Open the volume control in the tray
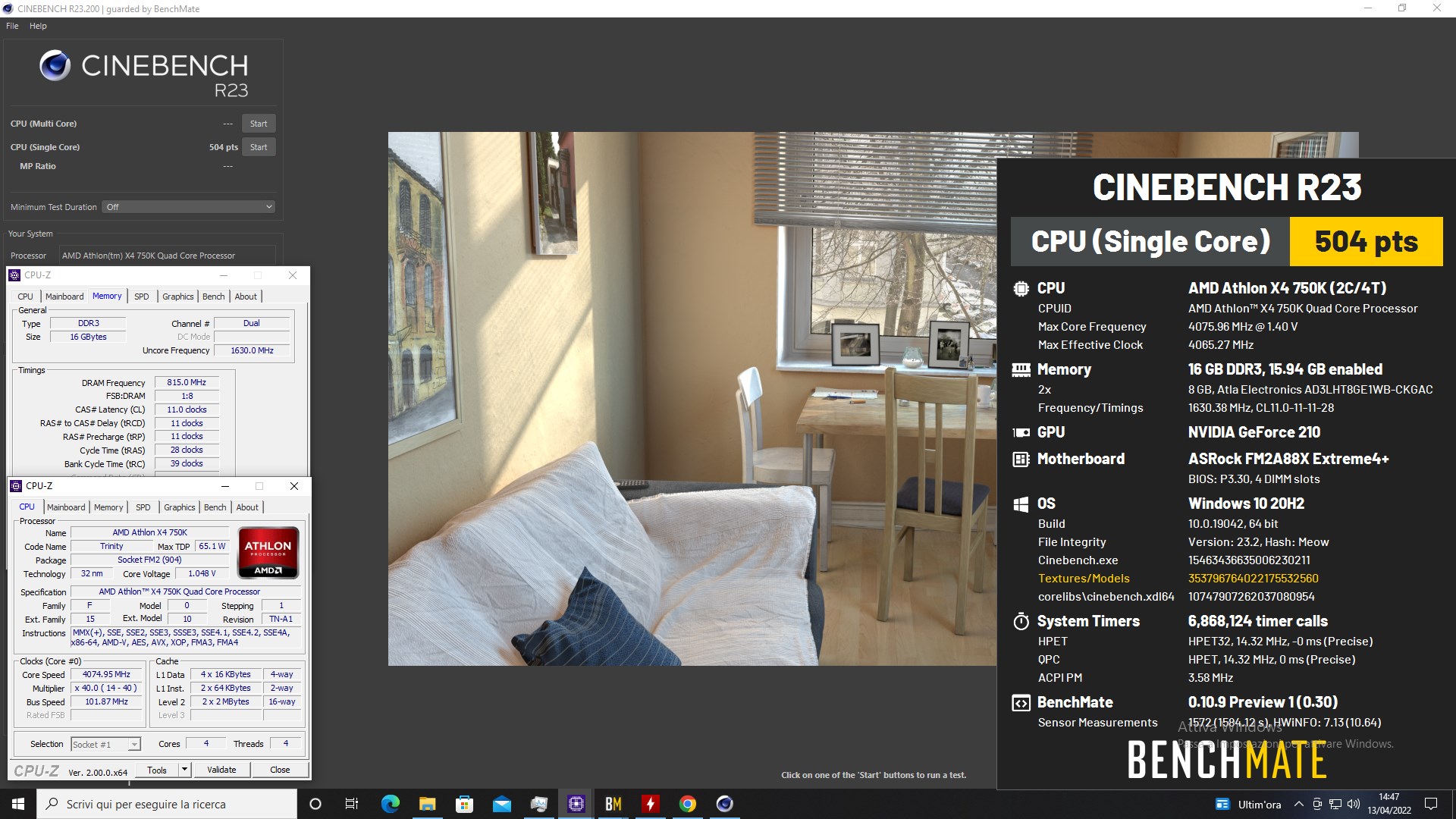This screenshot has width=1456, height=819. 1354,805
